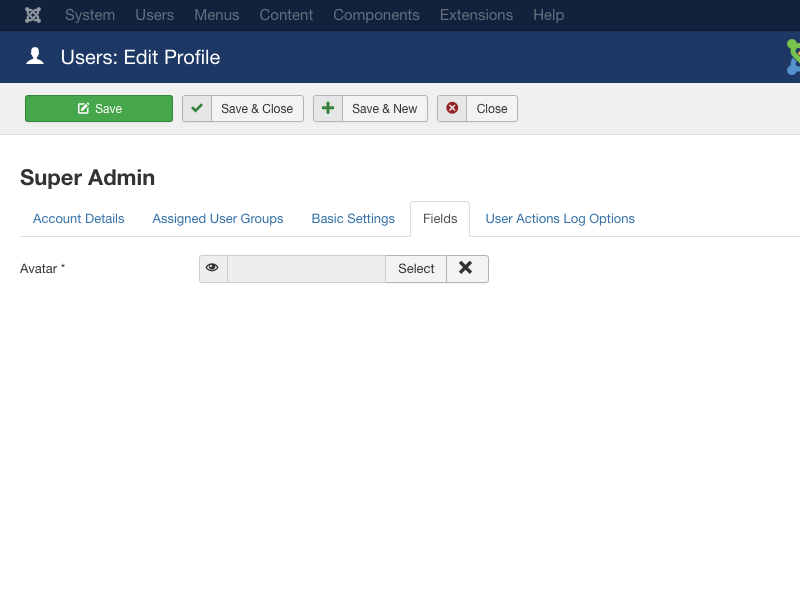Click the red circle X icon on Close
800x600 pixels.
(452, 108)
